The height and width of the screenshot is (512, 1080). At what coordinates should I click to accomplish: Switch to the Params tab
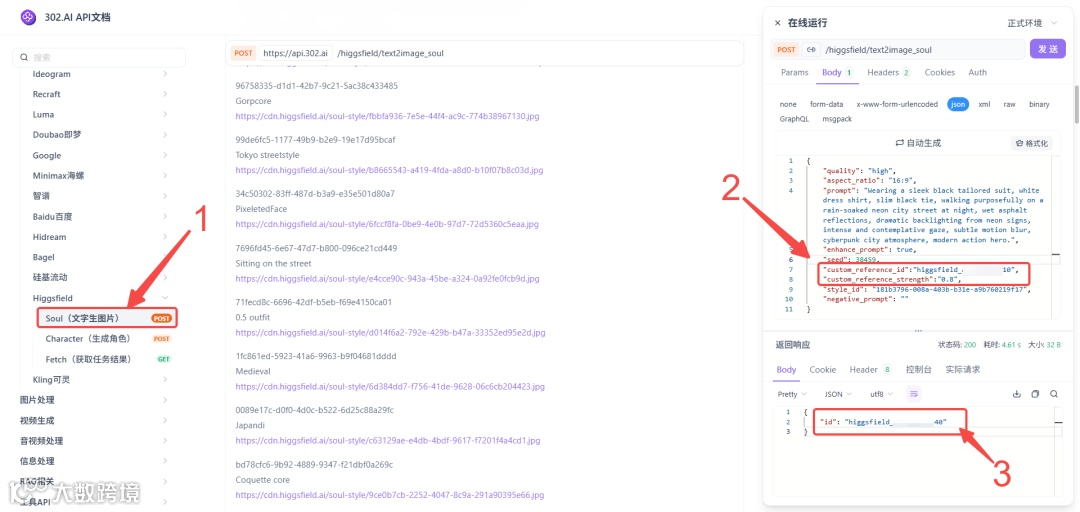click(794, 72)
